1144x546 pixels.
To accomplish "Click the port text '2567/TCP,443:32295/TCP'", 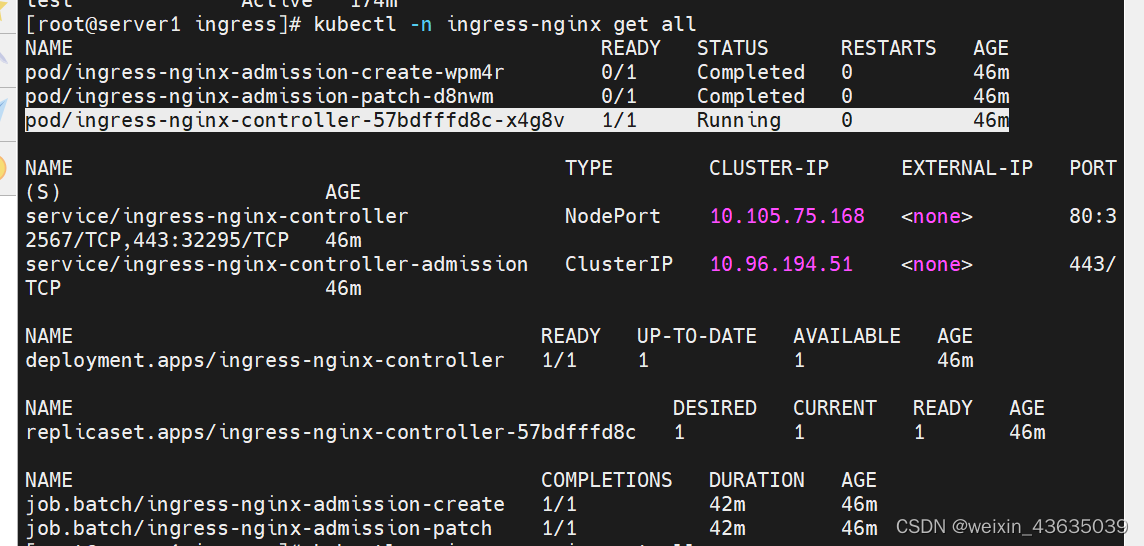I will (157, 240).
